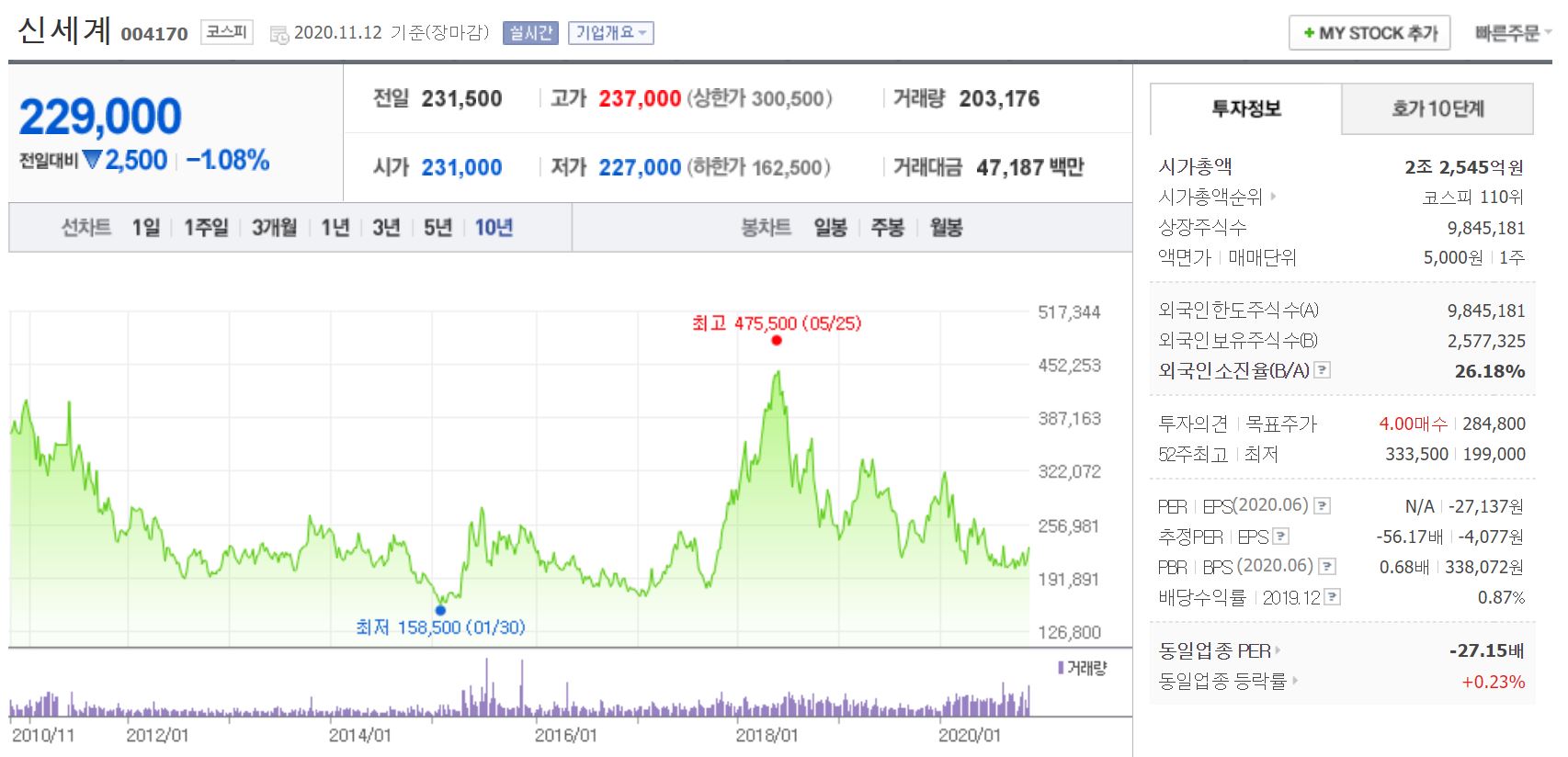The width and height of the screenshot is (1568, 757).
Task: Click the 저가 value 227,000
Action: coord(640,168)
